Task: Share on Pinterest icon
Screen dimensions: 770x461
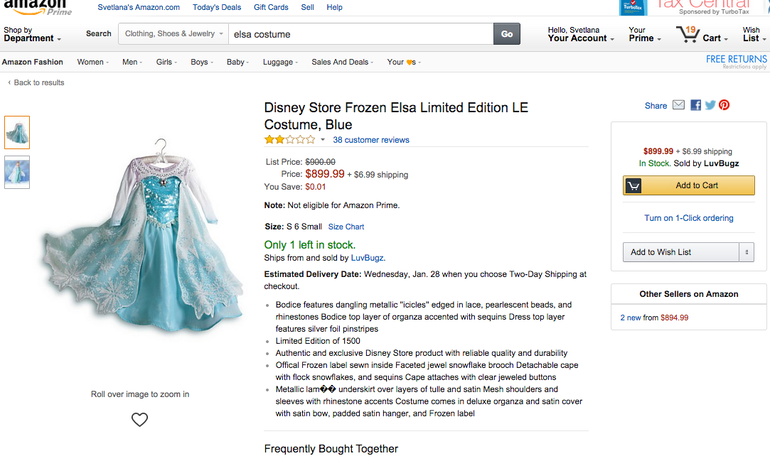Action: click(724, 105)
